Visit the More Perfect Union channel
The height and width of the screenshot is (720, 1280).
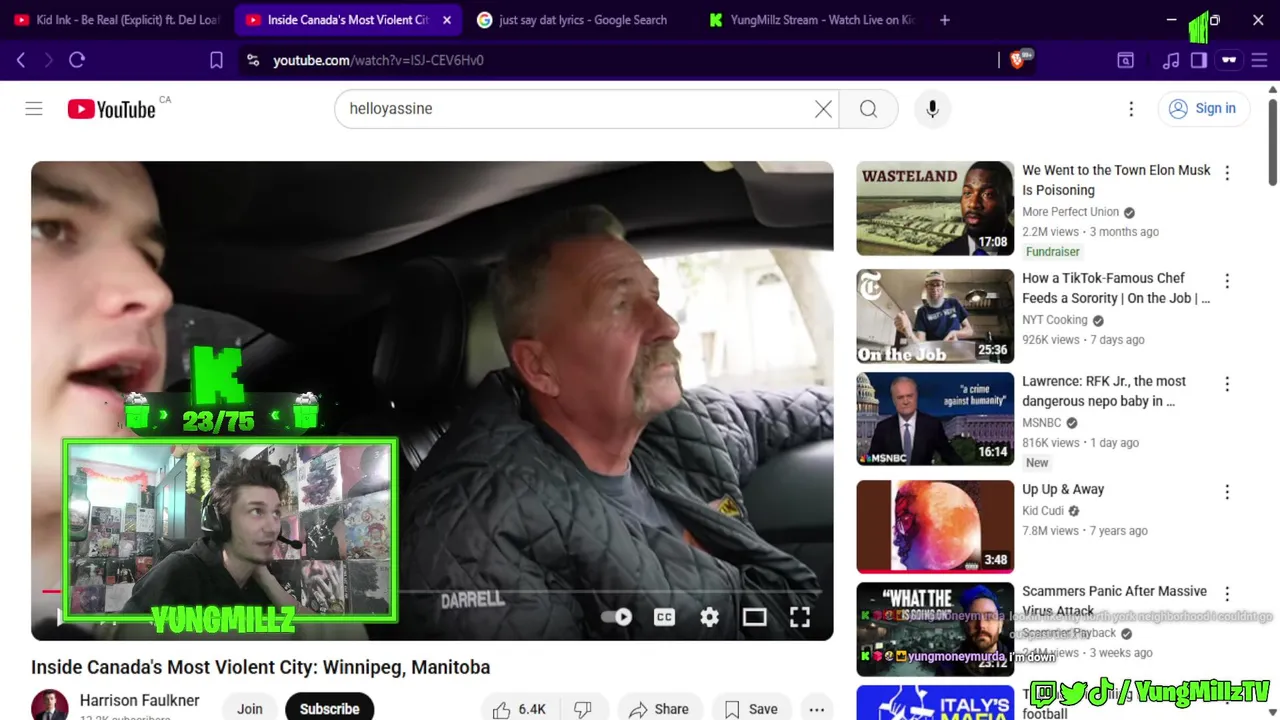1070,212
